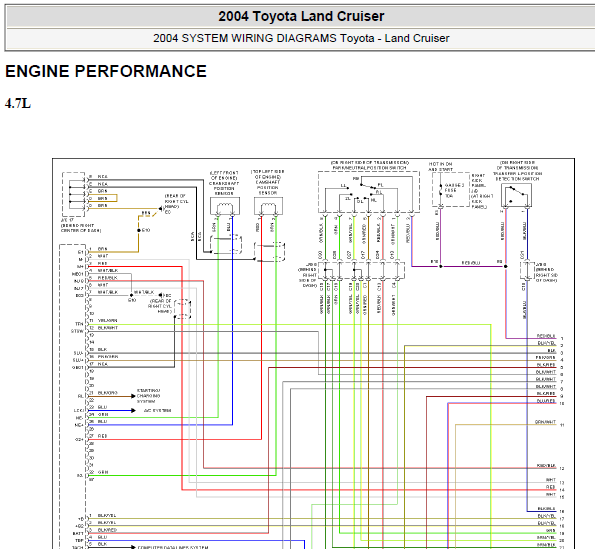Click the Gauge 2 fuse 10A symbol

(x=441, y=190)
